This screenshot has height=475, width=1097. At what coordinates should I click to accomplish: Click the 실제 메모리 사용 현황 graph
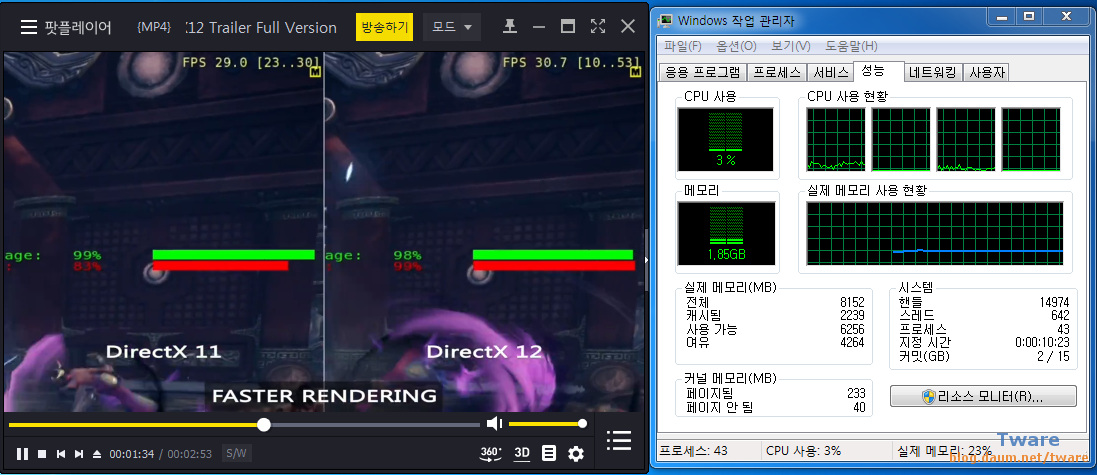(935, 234)
